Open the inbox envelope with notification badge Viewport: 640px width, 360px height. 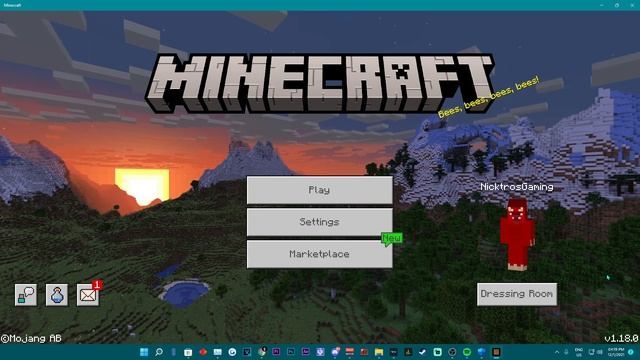[88, 295]
